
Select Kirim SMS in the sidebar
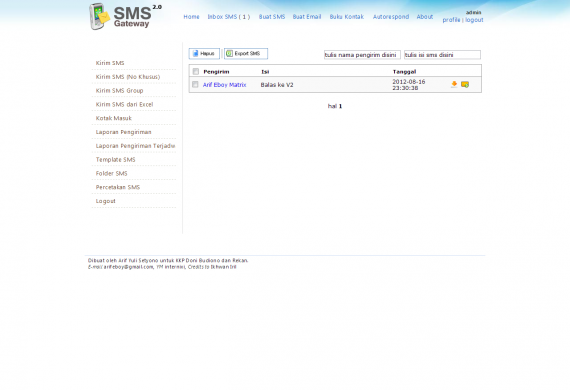point(110,63)
